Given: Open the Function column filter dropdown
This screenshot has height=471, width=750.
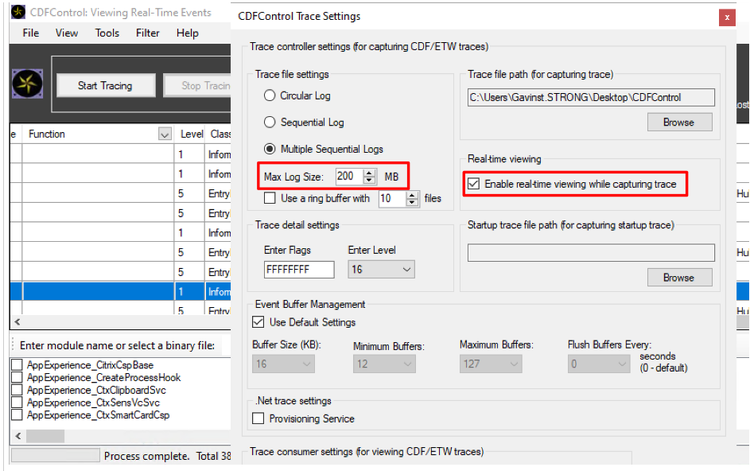Looking at the screenshot, I should pos(165,134).
